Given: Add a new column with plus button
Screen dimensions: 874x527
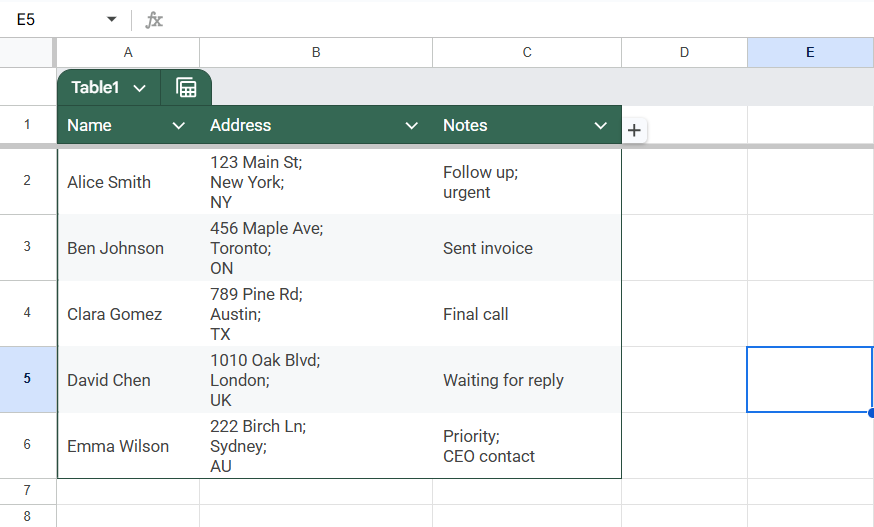Looking at the screenshot, I should (634, 130).
